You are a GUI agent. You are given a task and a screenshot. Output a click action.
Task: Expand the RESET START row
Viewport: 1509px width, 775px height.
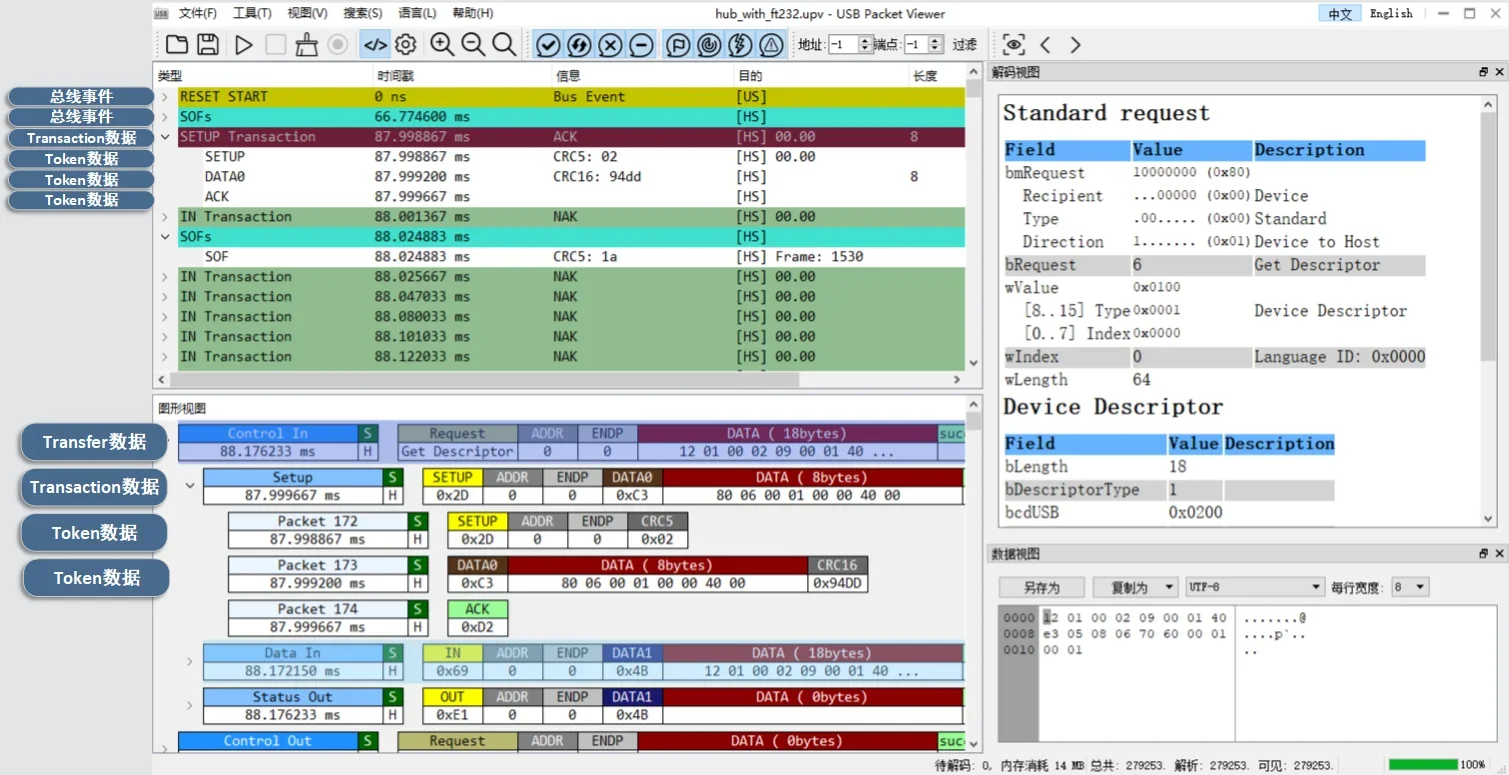(x=165, y=97)
